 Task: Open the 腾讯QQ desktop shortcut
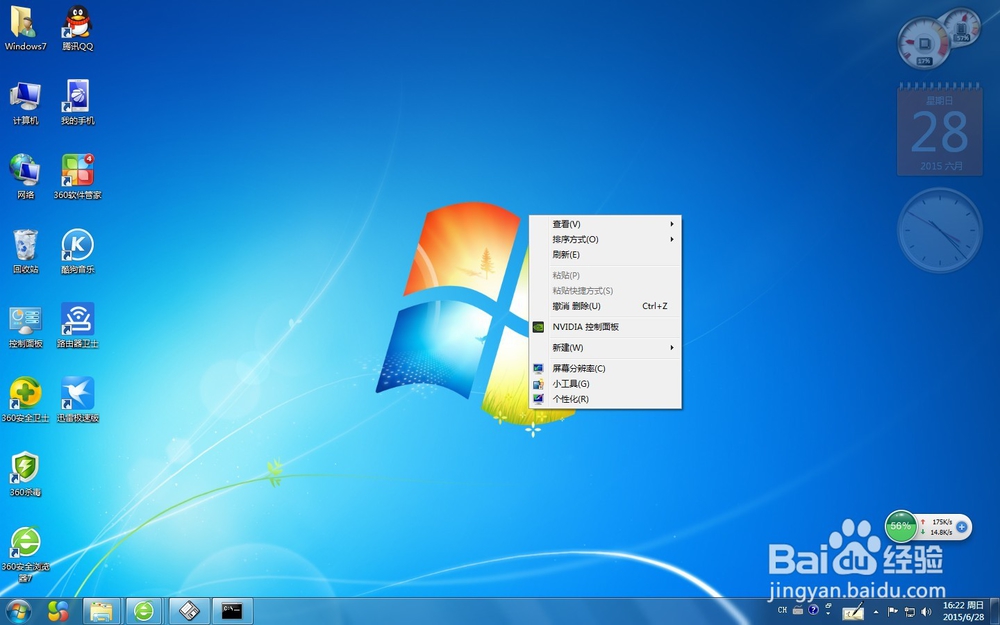pos(78,28)
